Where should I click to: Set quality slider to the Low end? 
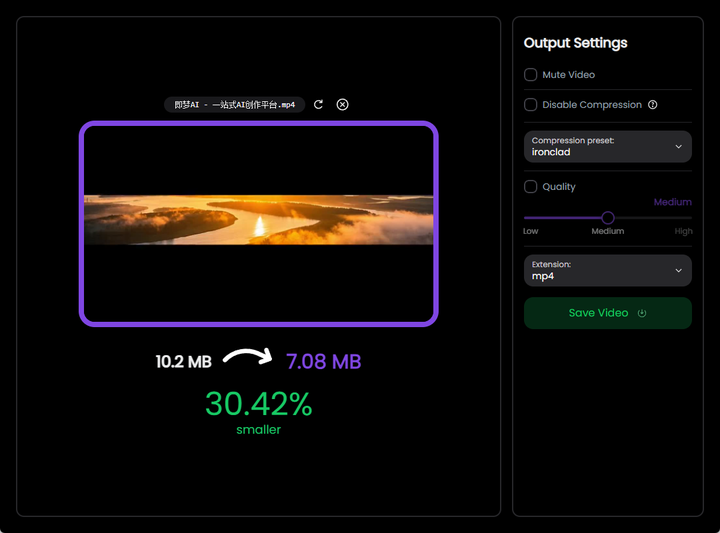coord(525,218)
